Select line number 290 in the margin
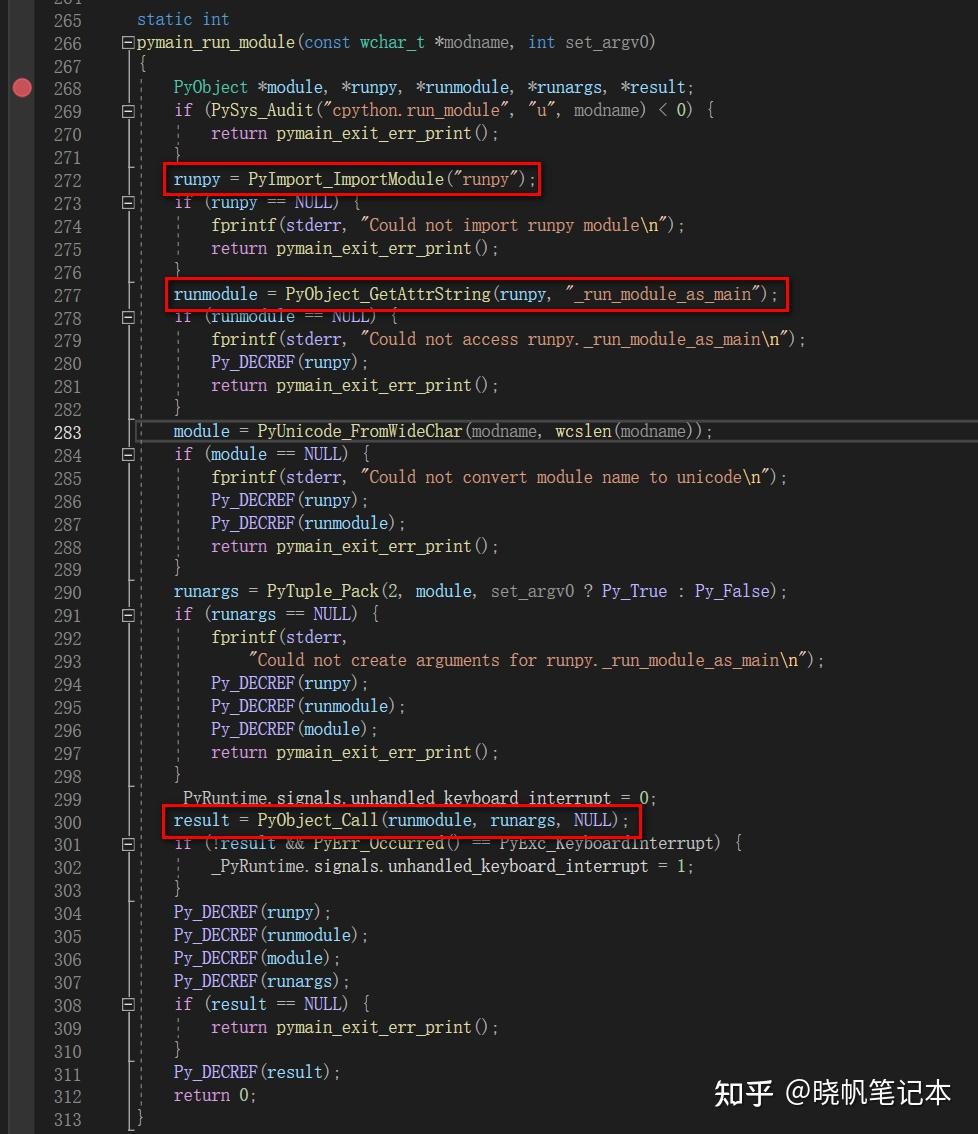 coord(67,591)
